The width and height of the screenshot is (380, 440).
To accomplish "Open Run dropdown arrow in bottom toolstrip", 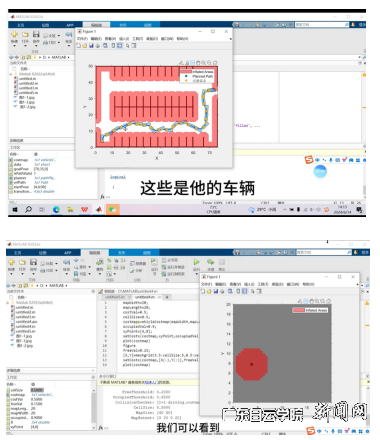I will 197,274.
